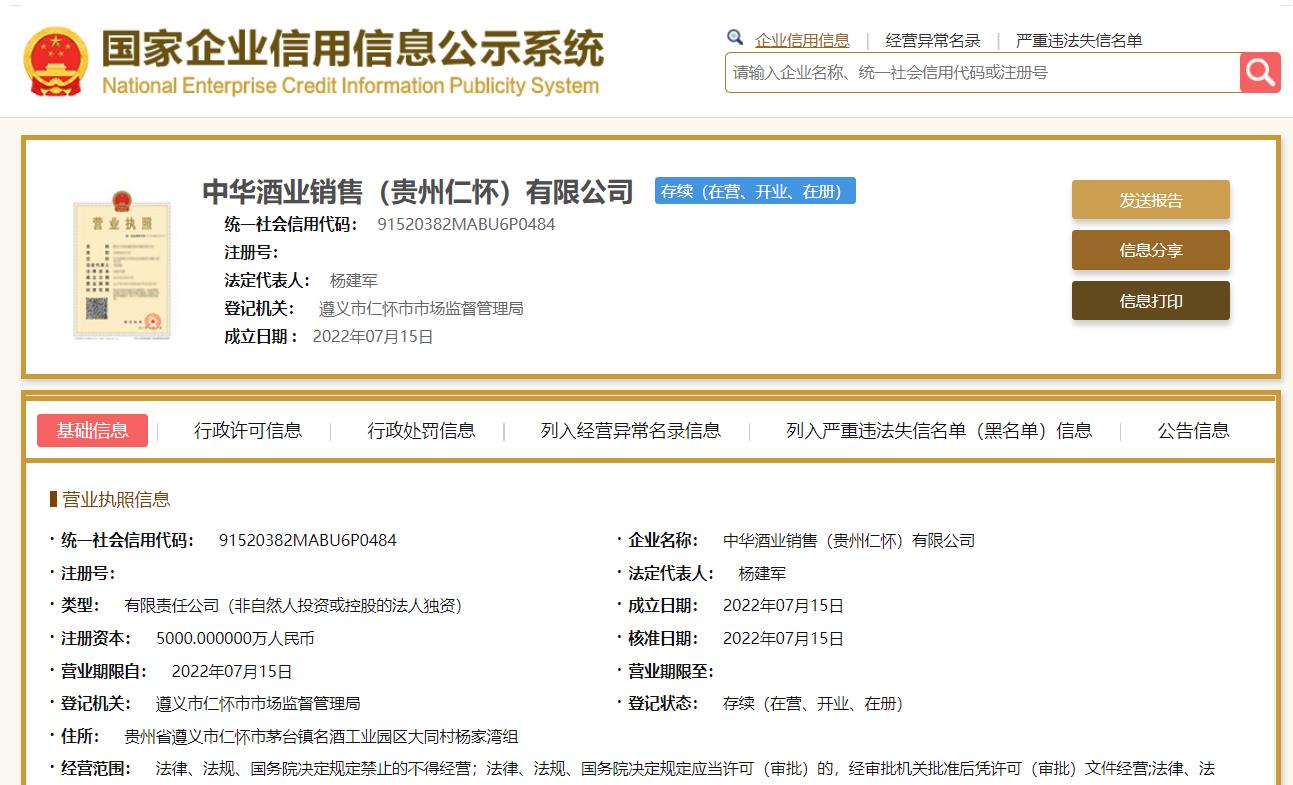
Task: Select the 企业信用信息 search category
Action: [802, 41]
